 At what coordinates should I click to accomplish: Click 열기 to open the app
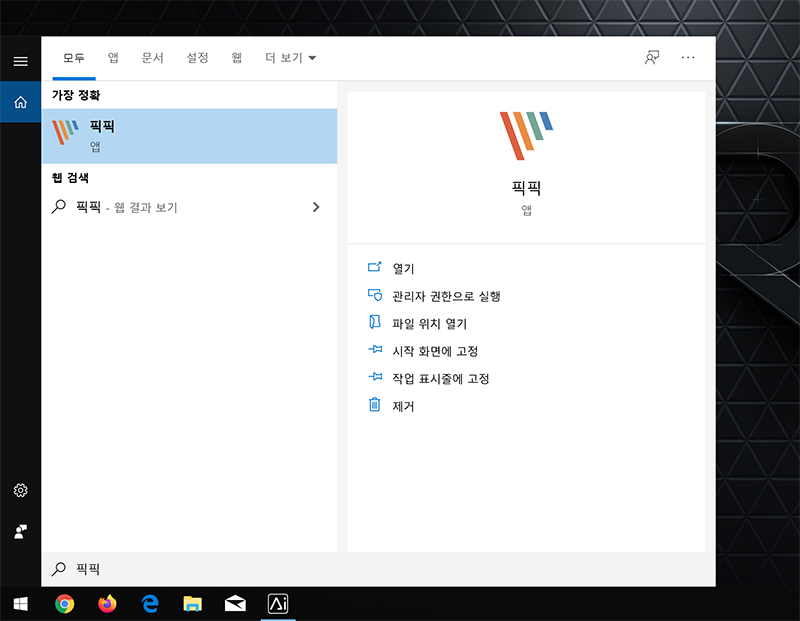coord(403,268)
